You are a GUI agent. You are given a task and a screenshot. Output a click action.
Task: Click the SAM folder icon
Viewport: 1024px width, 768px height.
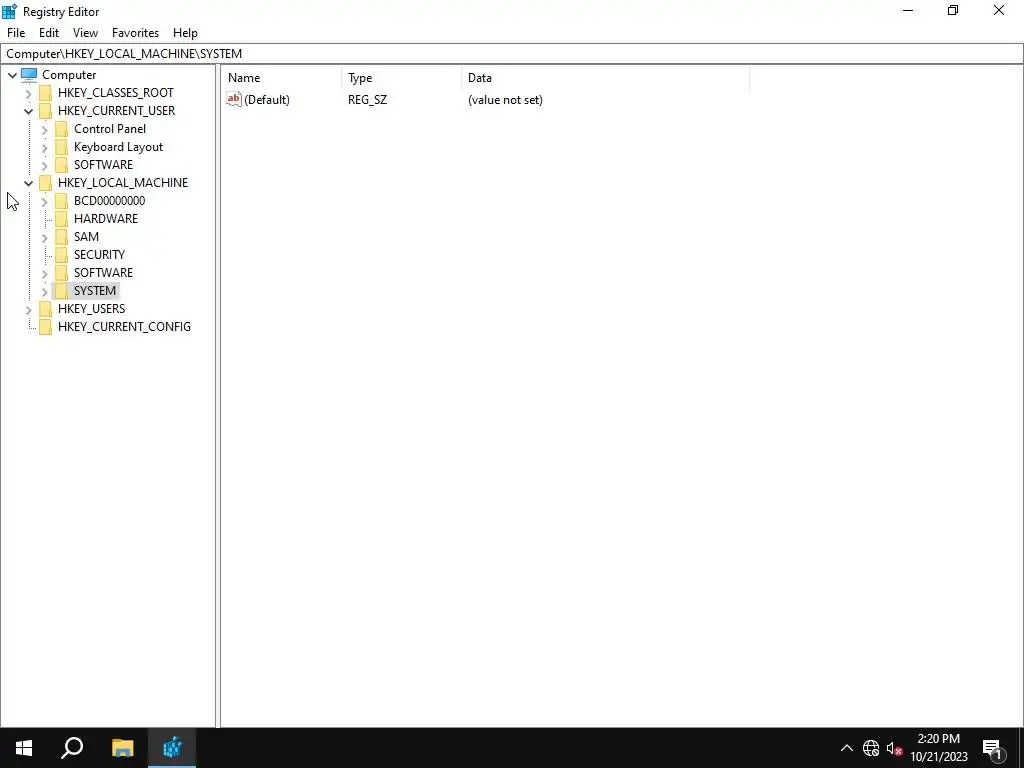tap(61, 236)
